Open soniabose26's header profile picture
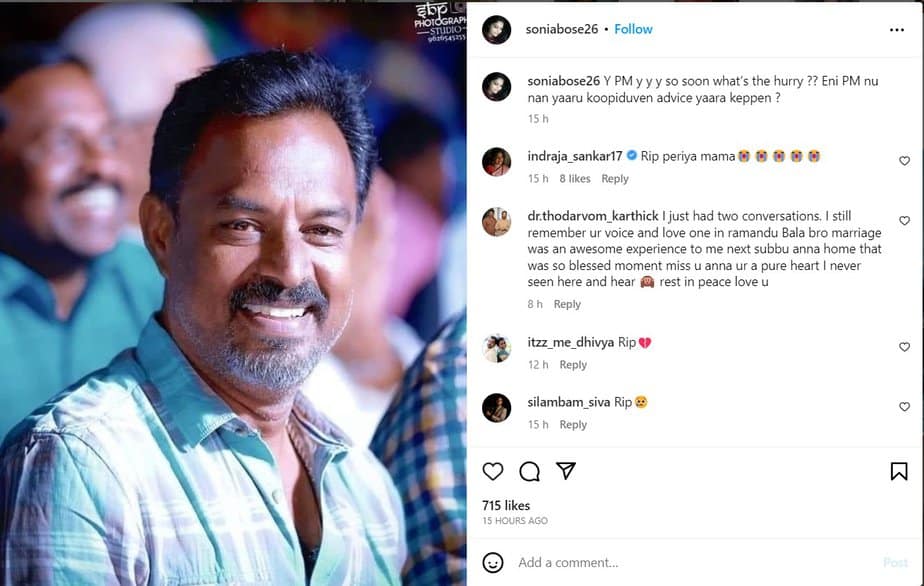 click(x=497, y=30)
